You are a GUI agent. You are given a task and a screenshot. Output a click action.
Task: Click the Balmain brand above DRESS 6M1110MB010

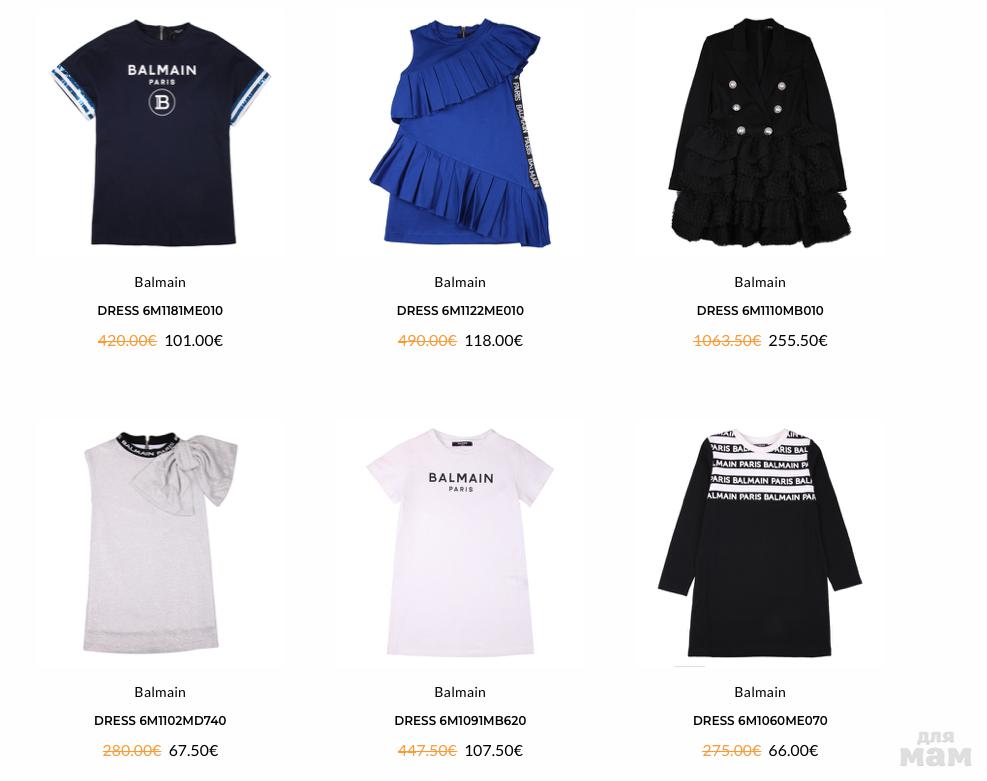[760, 282]
